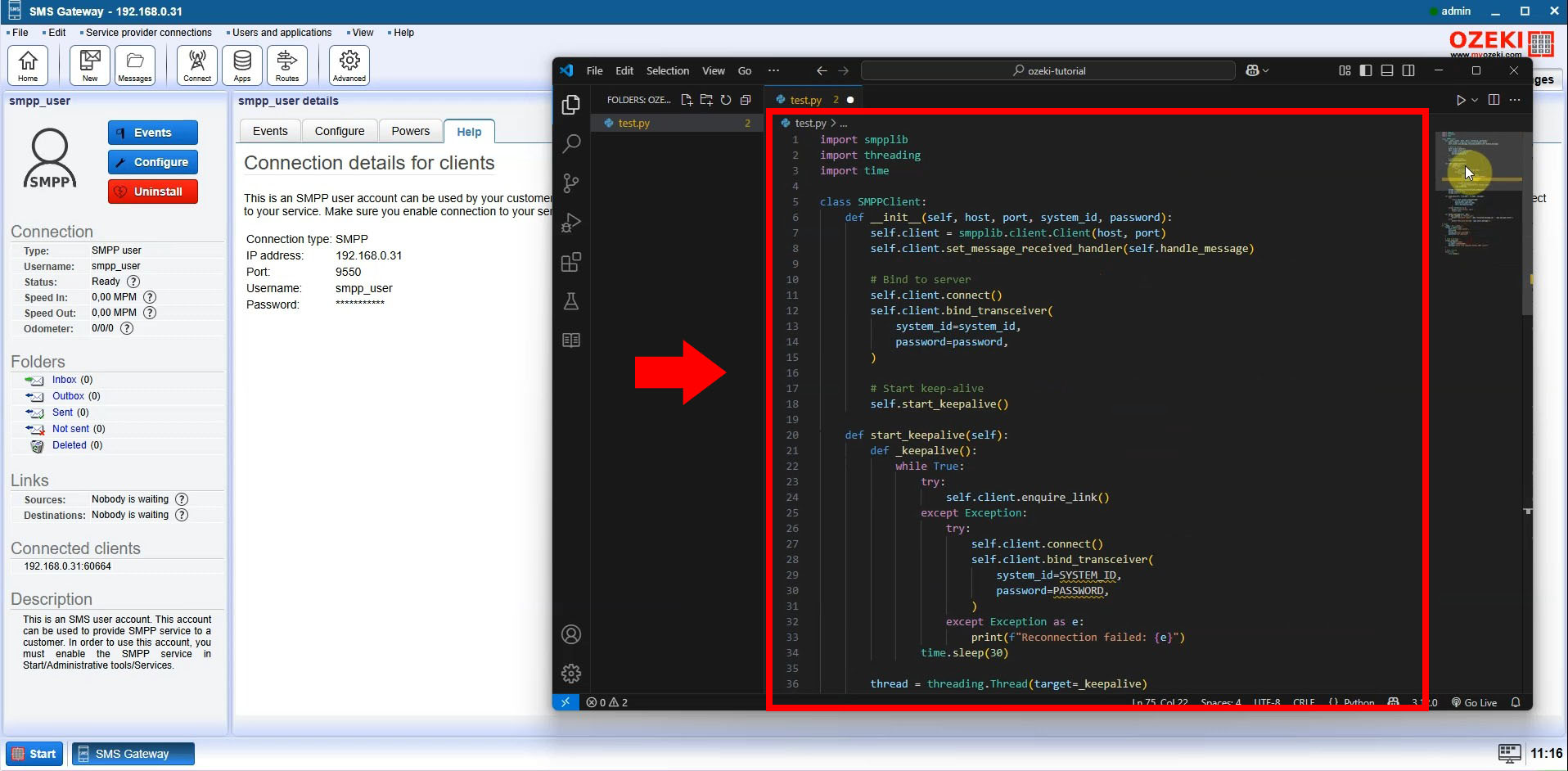Switch to the Powers tab
Image resolution: width=1568 pixels, height=771 pixels.
point(410,131)
